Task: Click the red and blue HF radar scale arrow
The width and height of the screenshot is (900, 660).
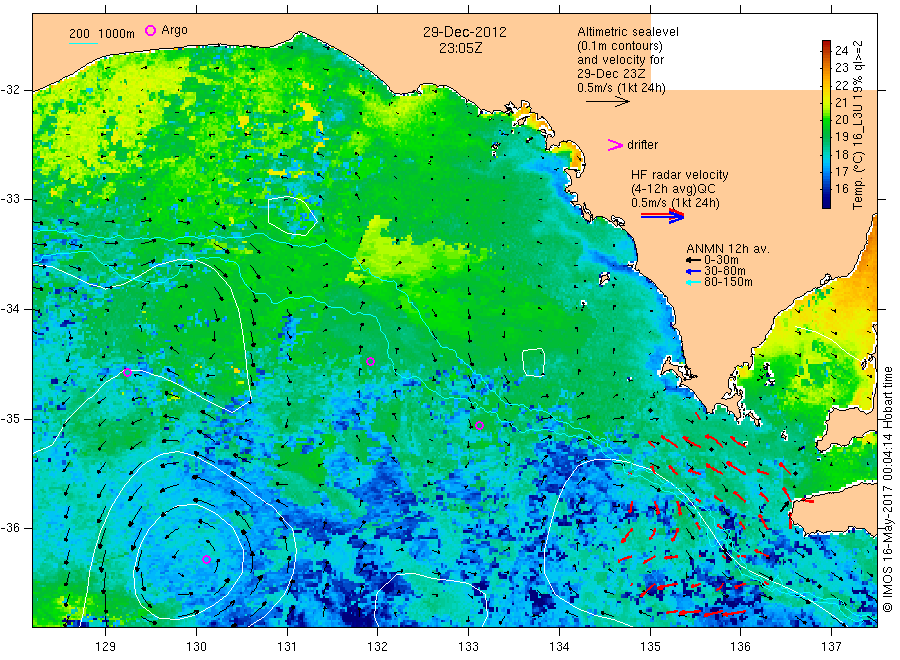Action: [662, 216]
